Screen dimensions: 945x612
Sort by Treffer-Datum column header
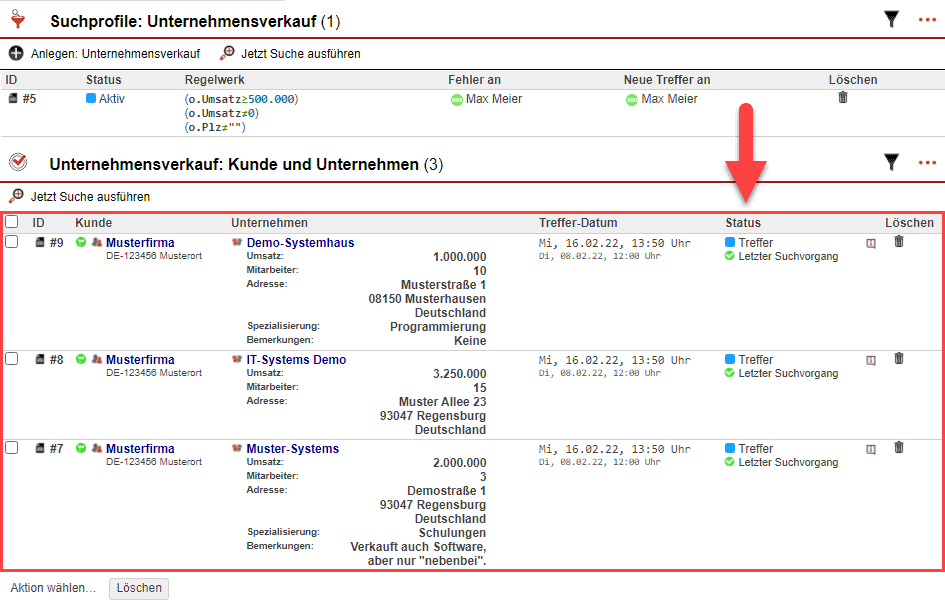point(578,223)
